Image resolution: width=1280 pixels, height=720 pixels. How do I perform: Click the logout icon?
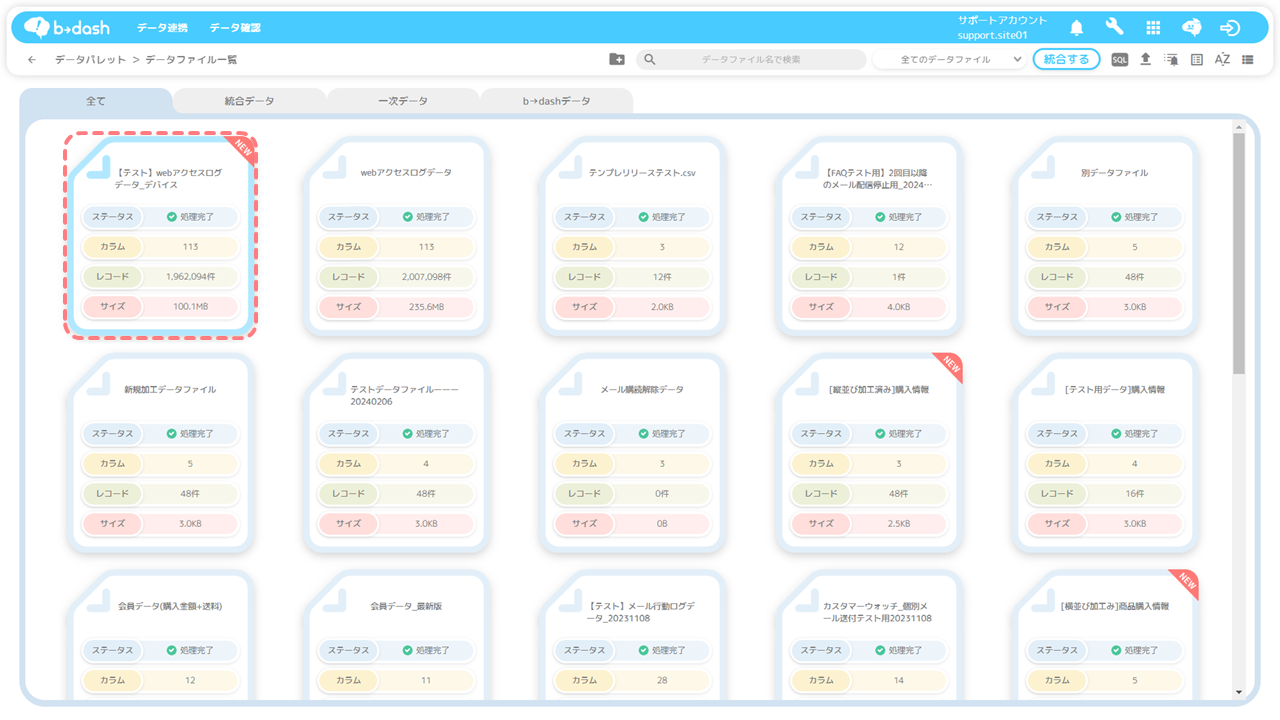point(1230,27)
